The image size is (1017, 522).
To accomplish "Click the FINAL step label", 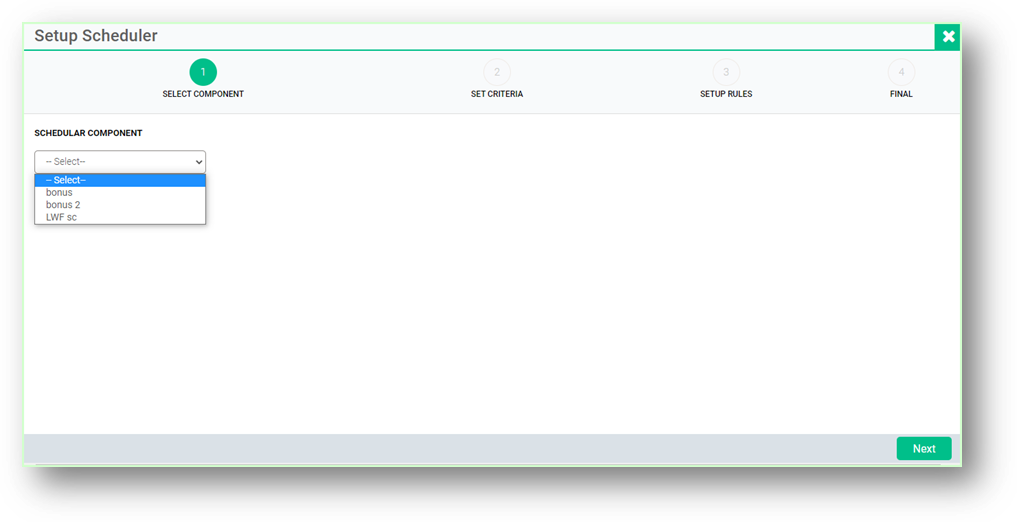I will pyautogui.click(x=901, y=94).
